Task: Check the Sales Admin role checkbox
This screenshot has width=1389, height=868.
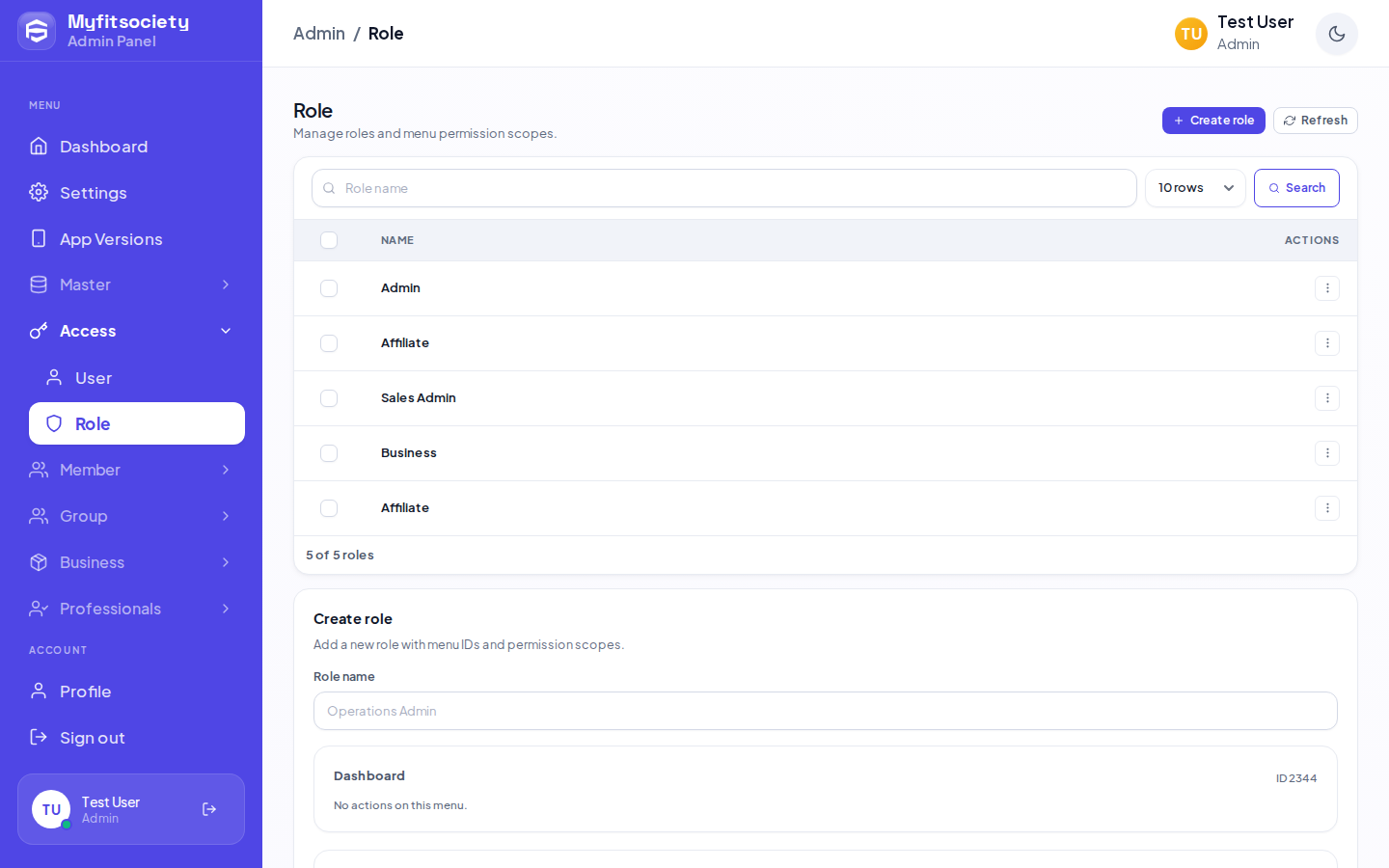Action: [x=329, y=398]
